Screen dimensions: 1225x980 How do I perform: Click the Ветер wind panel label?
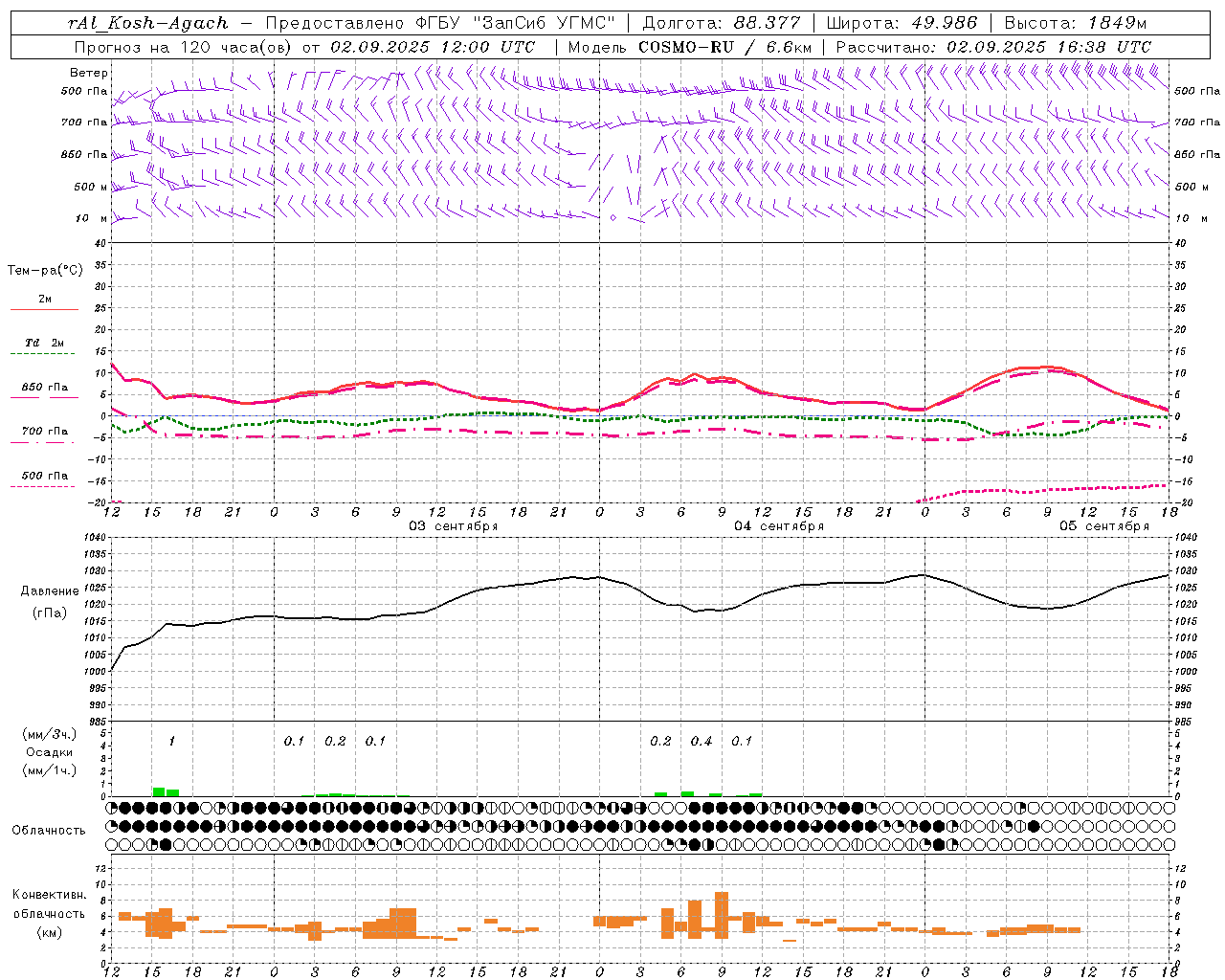88,73
